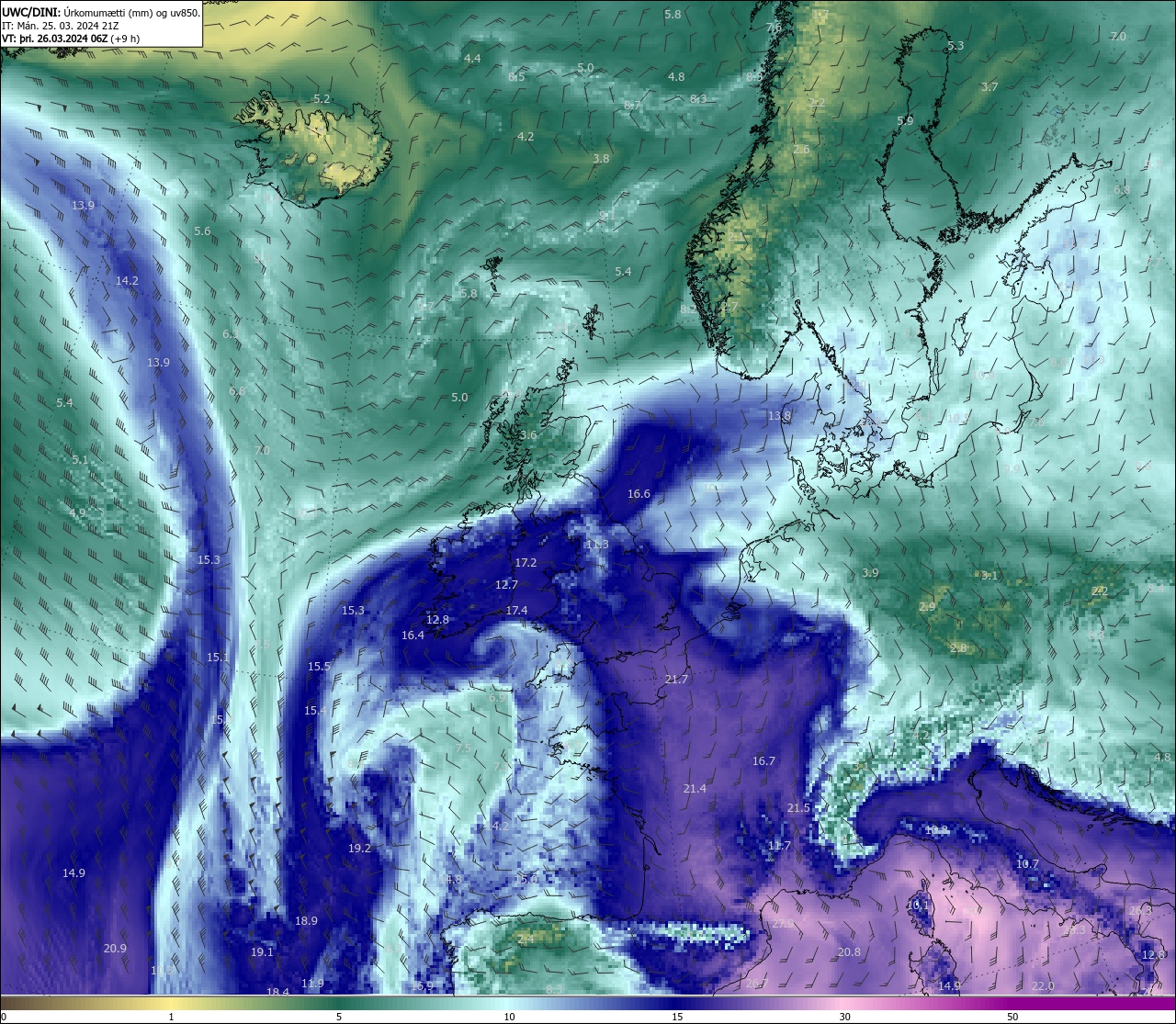Click the 18.4 value label
This screenshot has height=1024, width=1176.
click(x=277, y=992)
